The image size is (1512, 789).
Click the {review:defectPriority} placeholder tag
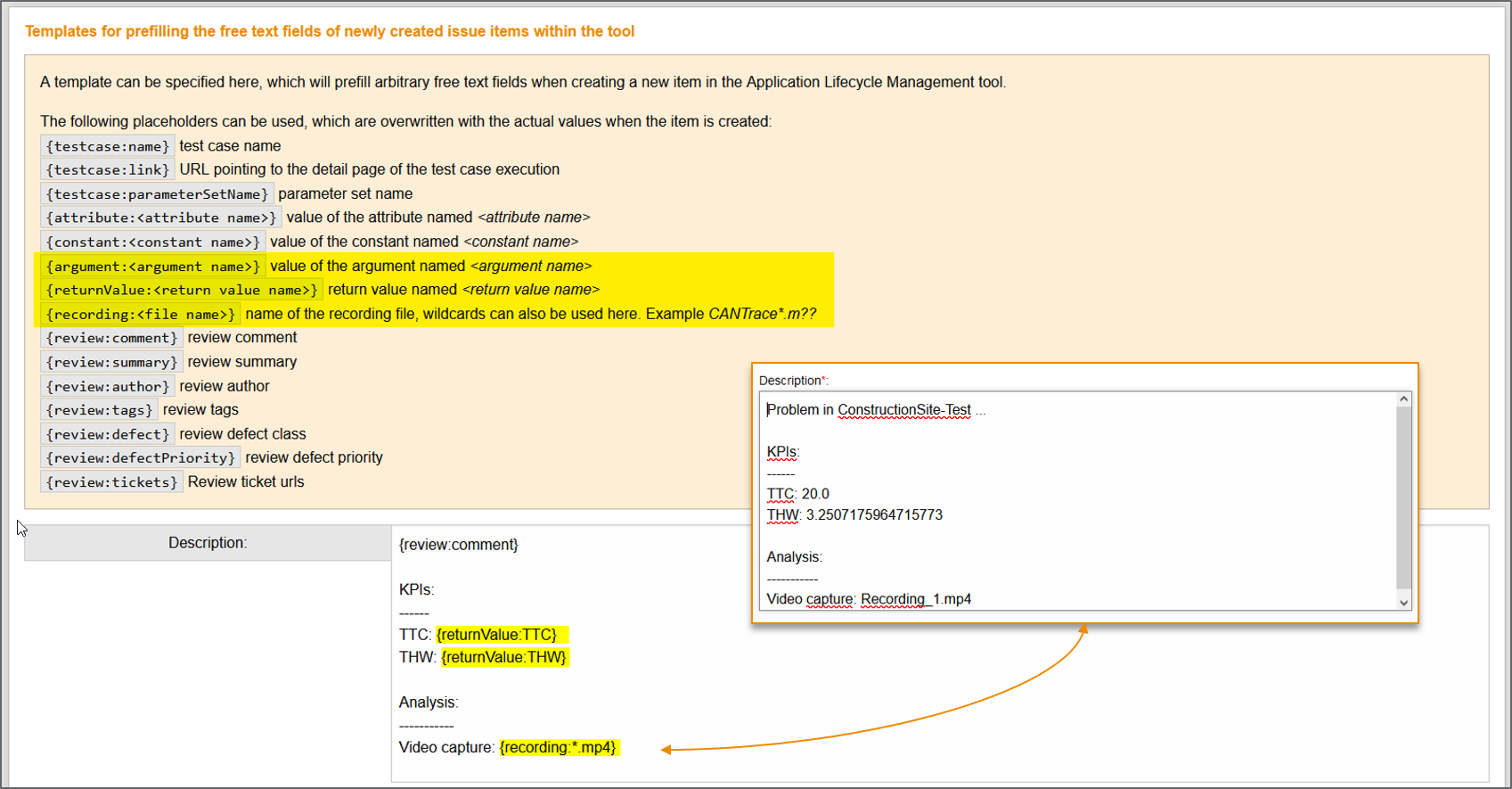coord(140,458)
